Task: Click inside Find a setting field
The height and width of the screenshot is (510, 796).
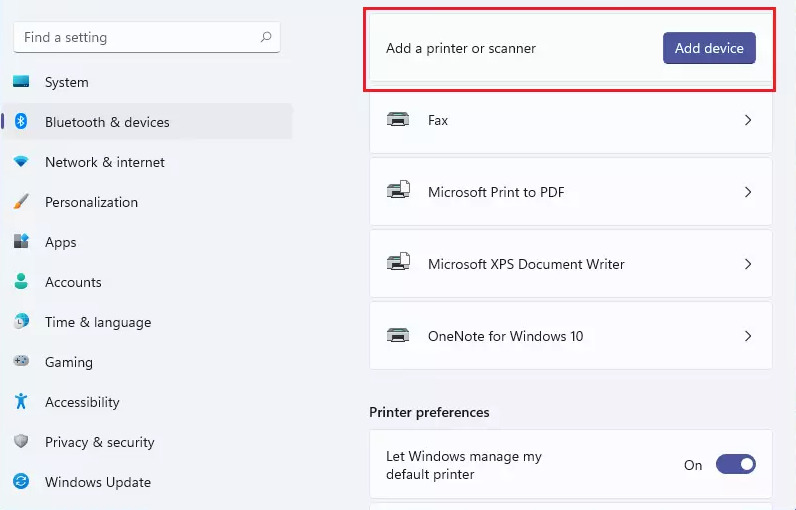Action: 147,37
